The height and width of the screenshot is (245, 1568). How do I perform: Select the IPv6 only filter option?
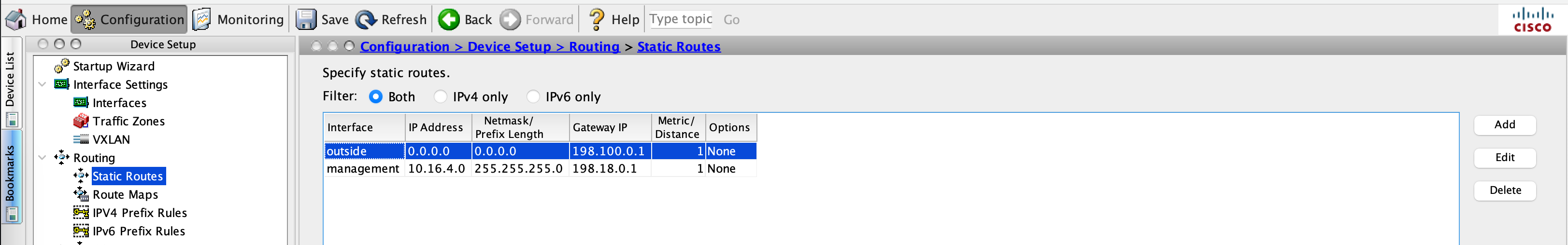pyautogui.click(x=533, y=96)
